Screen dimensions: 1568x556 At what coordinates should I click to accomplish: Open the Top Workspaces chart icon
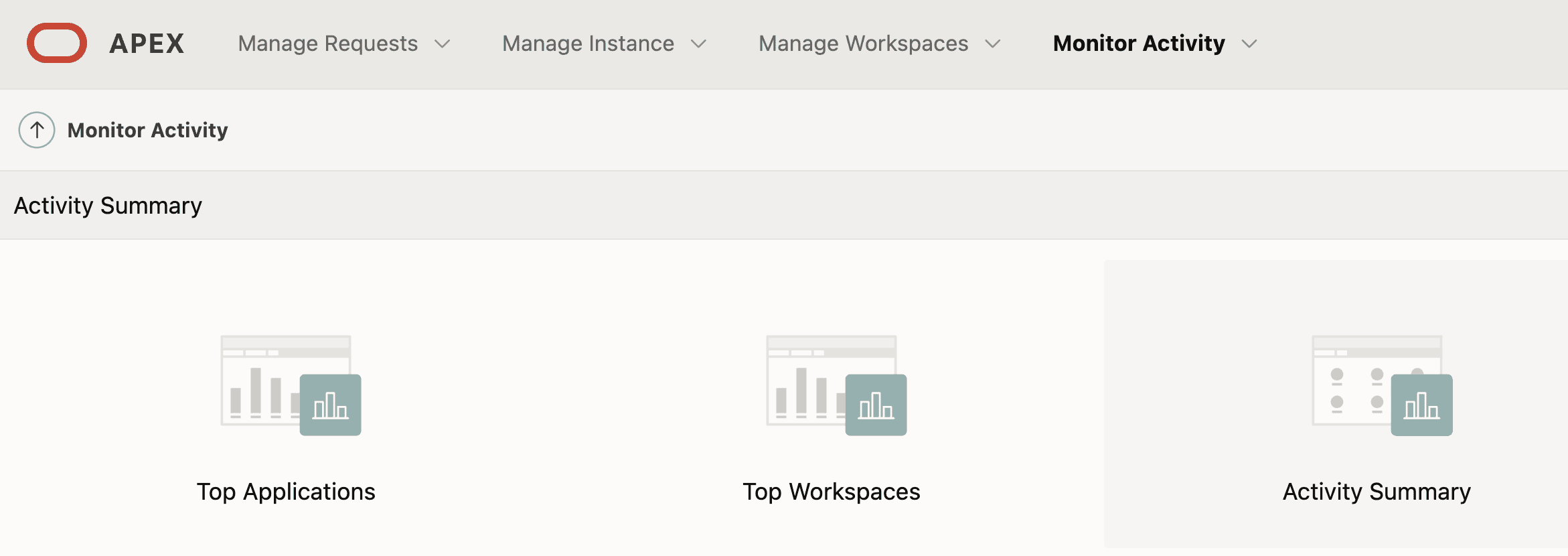[x=837, y=385]
